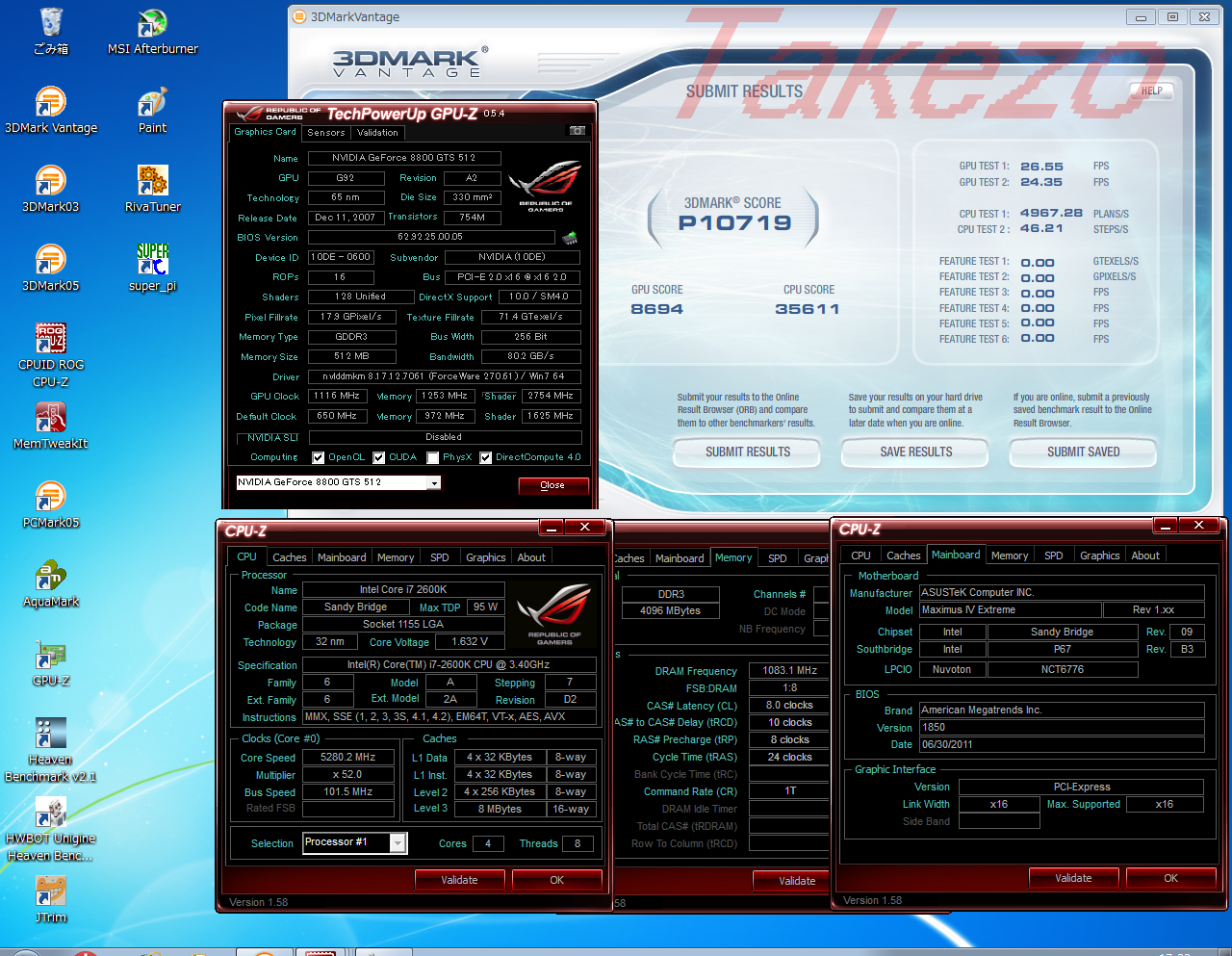Open Heaven Benchmark v2.1 desktop icon

click(51, 749)
